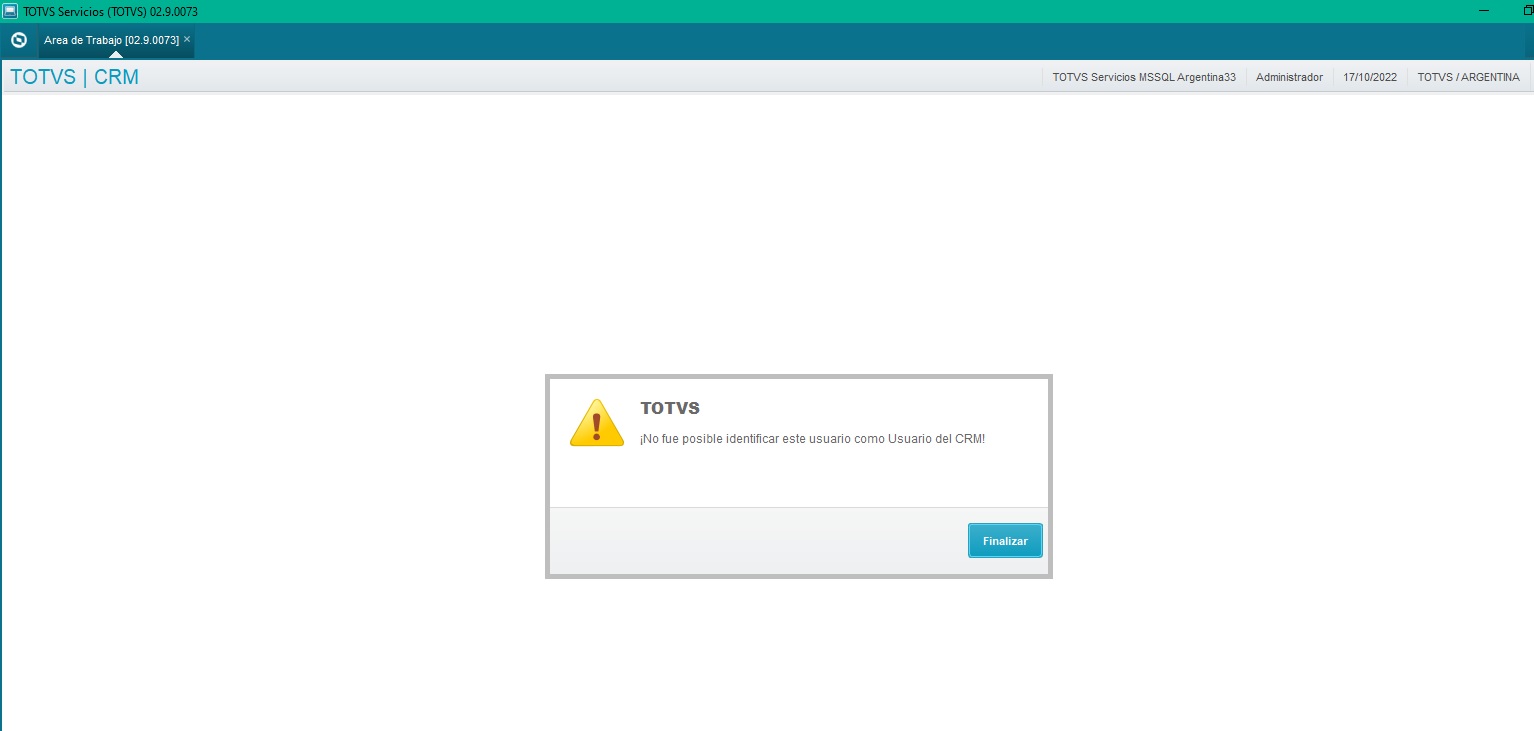Click TOTVS Servicios MSSQL Argentina33 environment label

[1144, 77]
